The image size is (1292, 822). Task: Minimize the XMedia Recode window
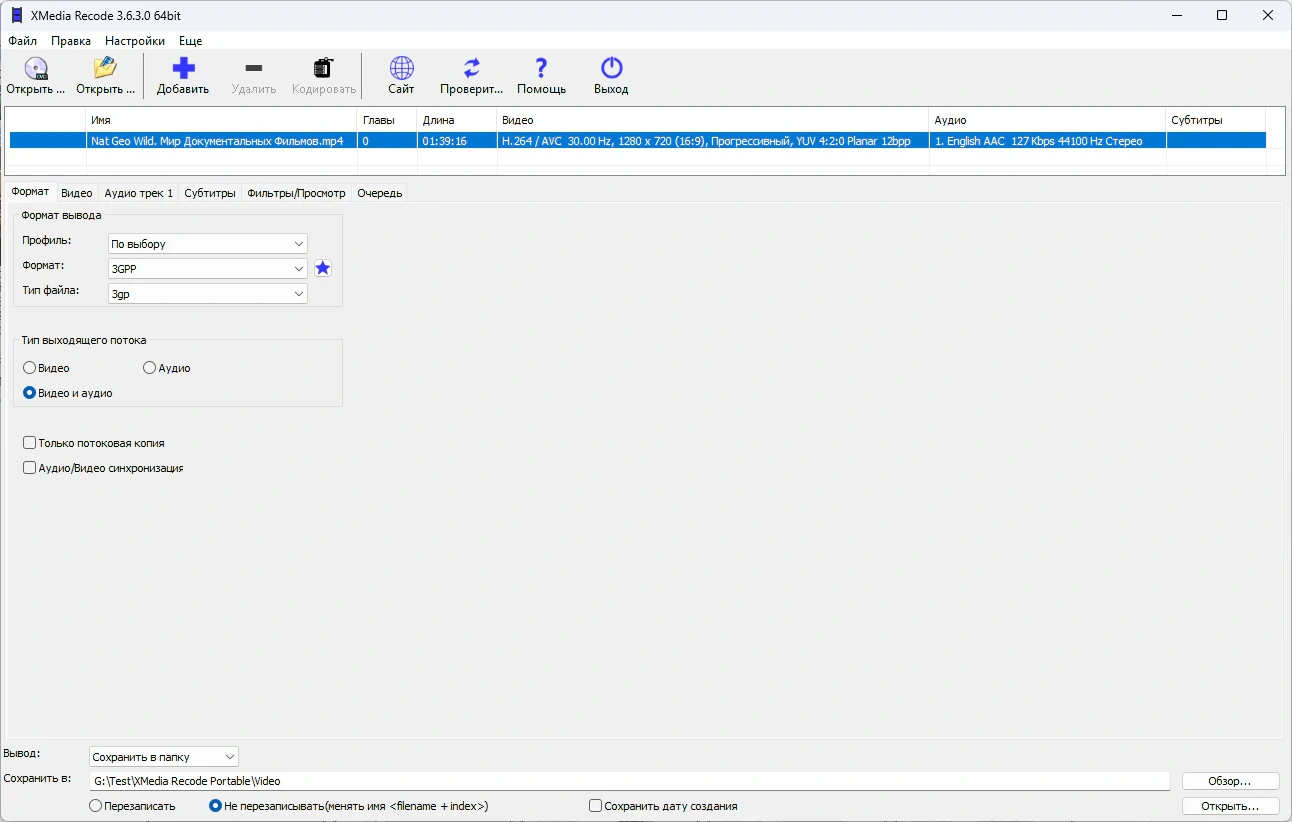1176,15
